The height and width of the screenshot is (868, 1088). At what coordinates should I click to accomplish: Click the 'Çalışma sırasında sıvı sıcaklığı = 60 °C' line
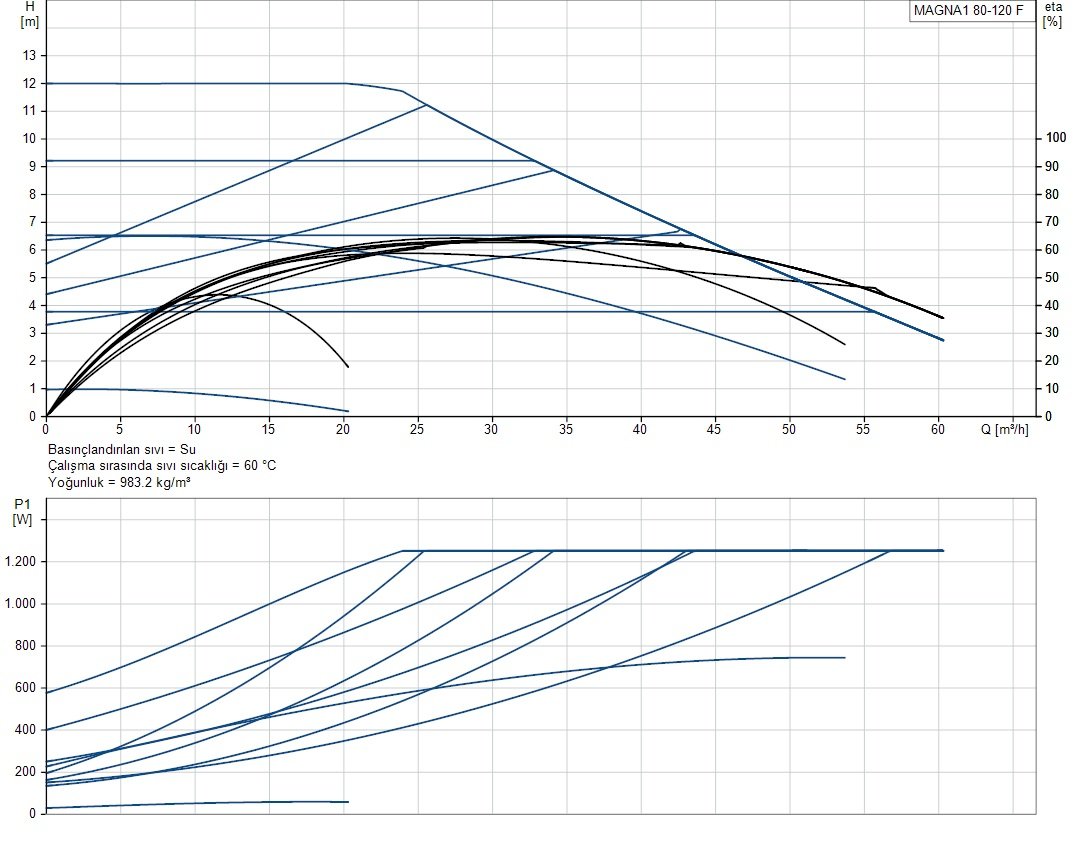pyautogui.click(x=162, y=466)
